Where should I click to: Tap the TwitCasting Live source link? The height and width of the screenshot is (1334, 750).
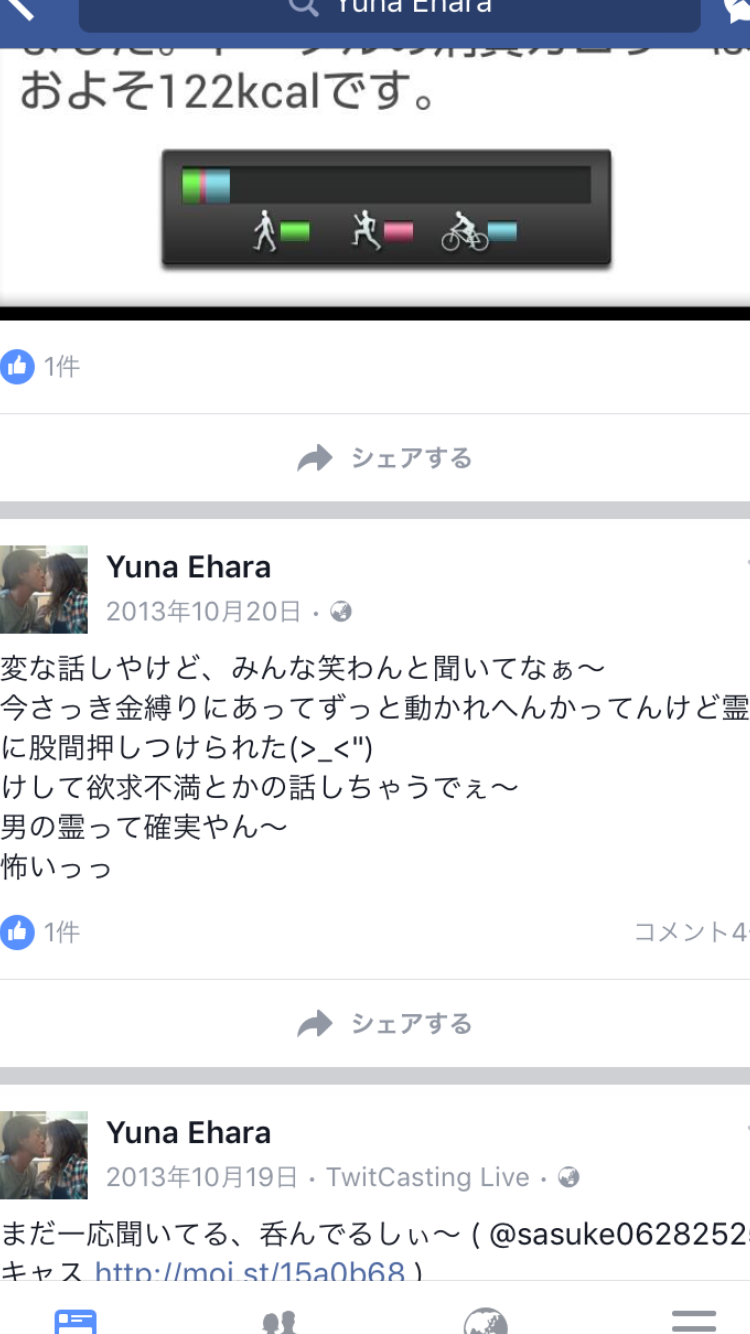(x=428, y=1177)
